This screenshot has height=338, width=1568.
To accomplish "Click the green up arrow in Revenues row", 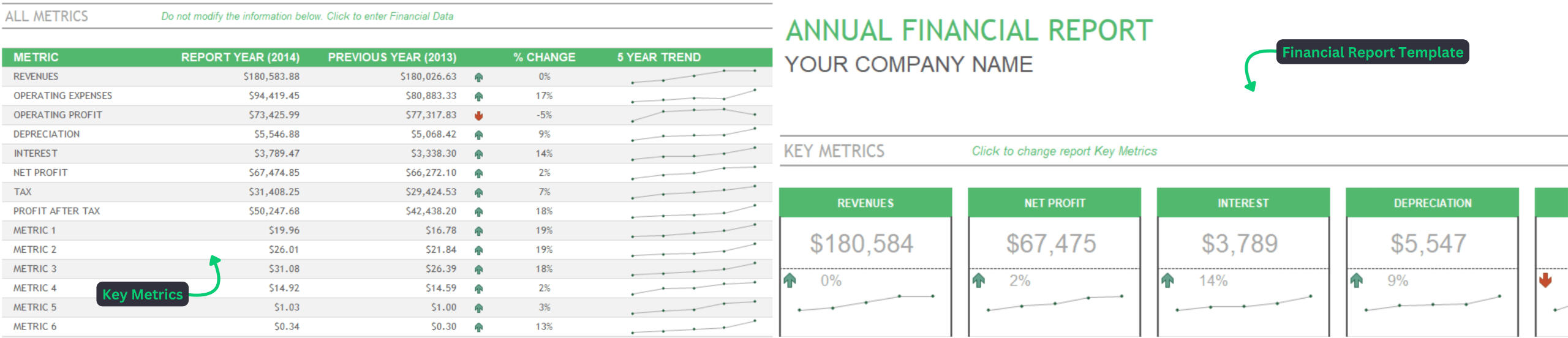I will [x=478, y=77].
